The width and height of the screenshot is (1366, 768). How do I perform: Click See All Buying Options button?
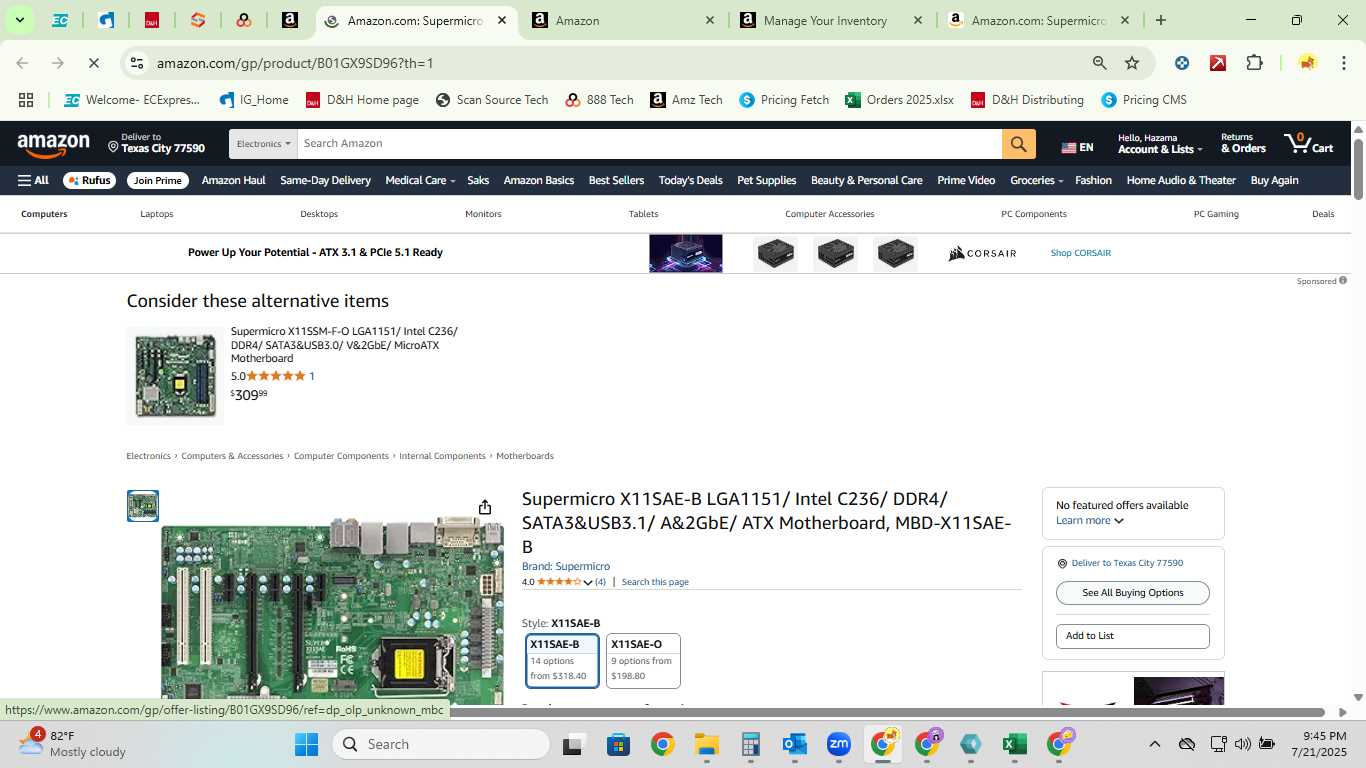point(1132,593)
